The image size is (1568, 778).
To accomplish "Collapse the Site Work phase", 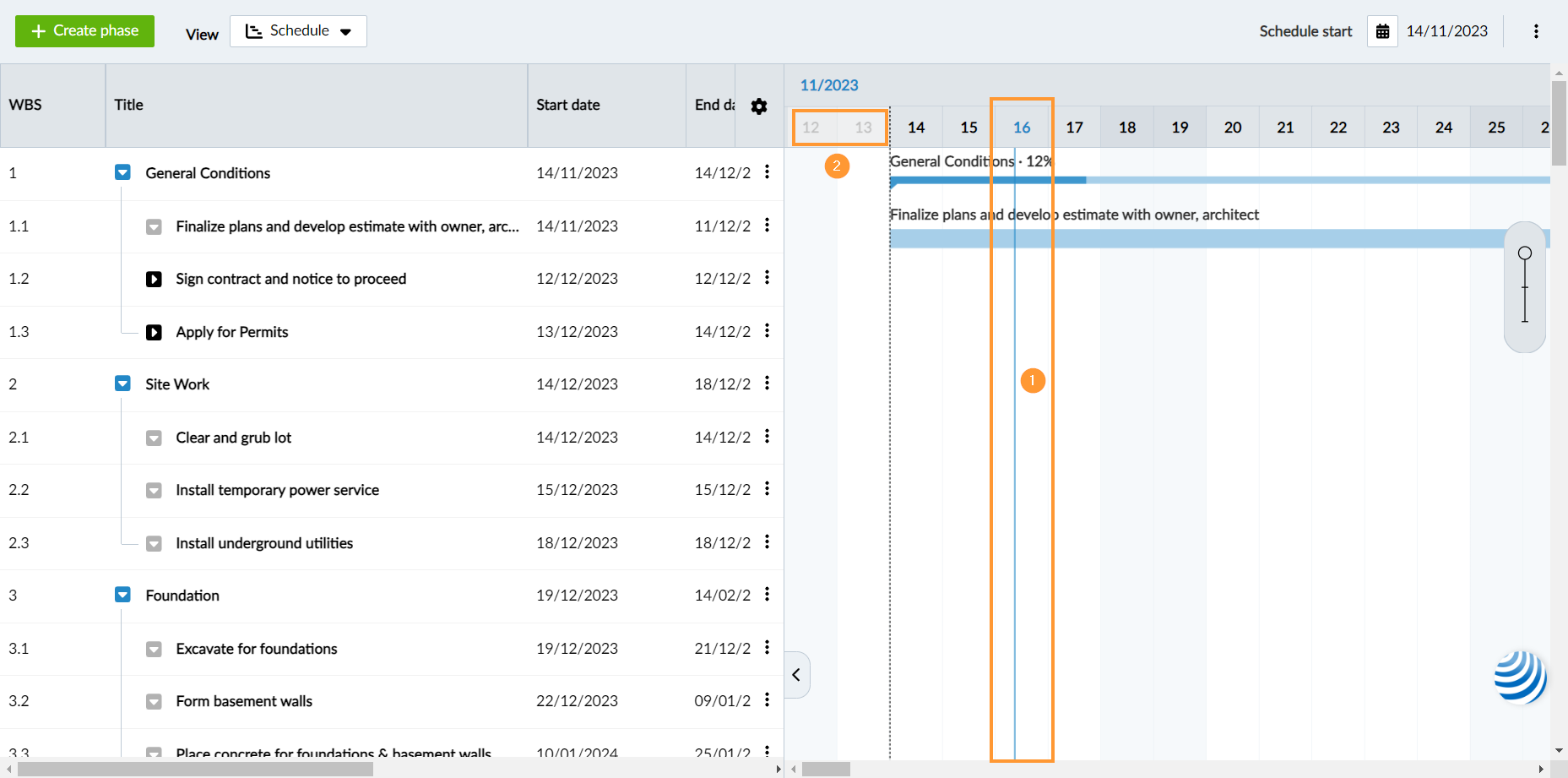I will click(122, 384).
